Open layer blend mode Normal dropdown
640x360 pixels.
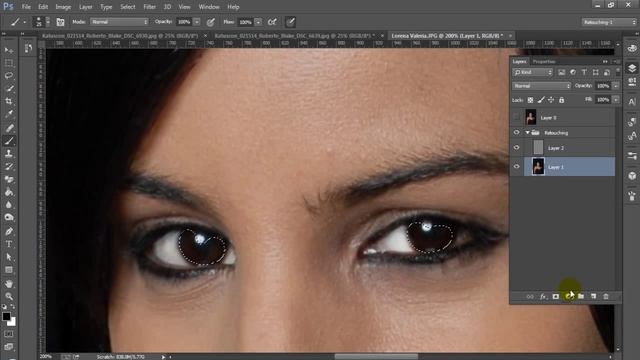click(542, 86)
